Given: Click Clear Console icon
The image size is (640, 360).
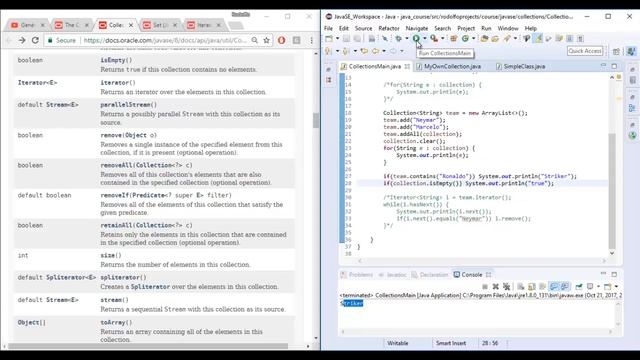Looking at the screenshot, I should (521, 287).
